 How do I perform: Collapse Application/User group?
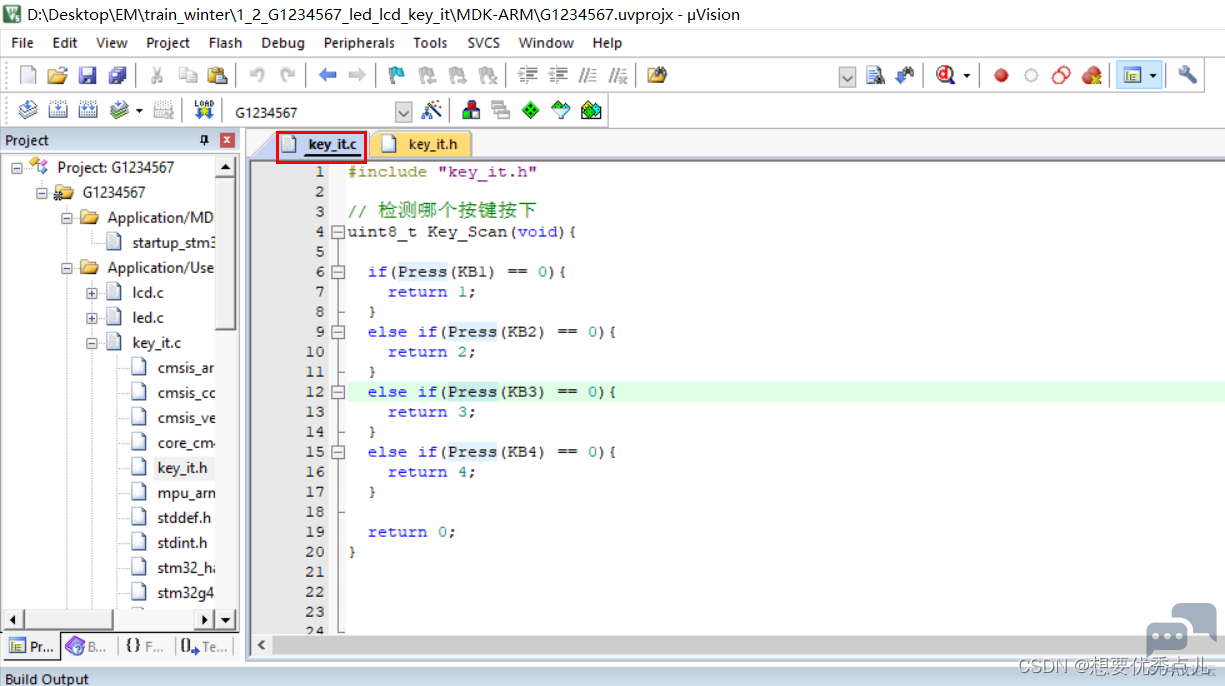point(67,268)
